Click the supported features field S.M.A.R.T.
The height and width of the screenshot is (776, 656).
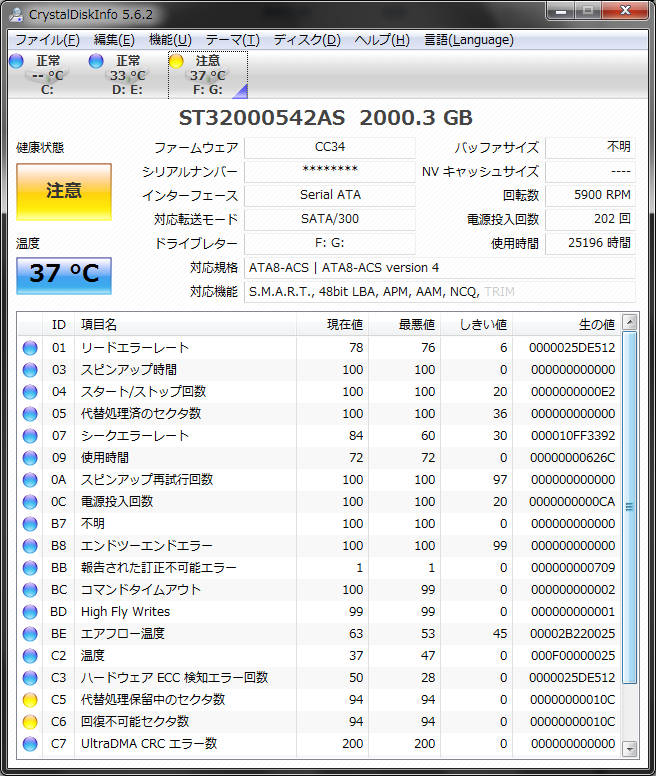(x=440, y=292)
